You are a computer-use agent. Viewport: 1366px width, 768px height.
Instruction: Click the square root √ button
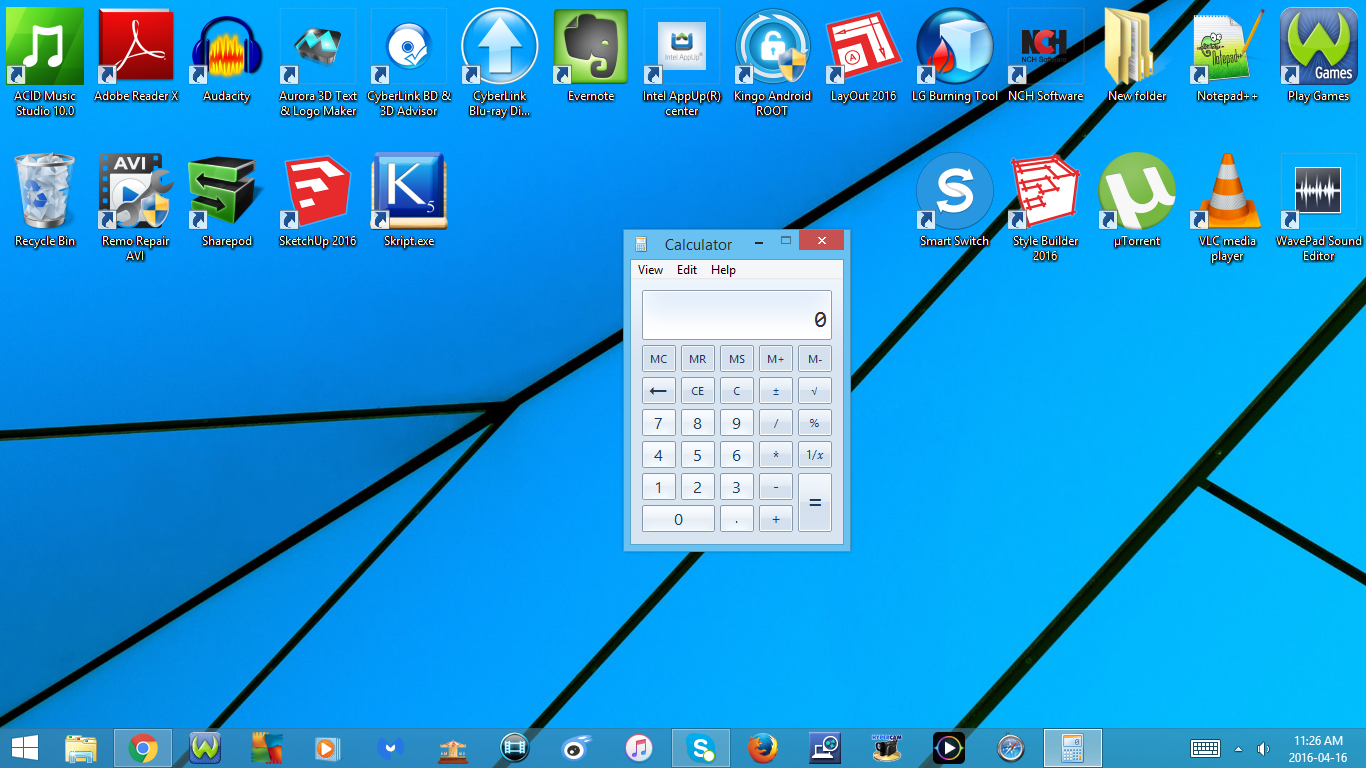coord(815,391)
